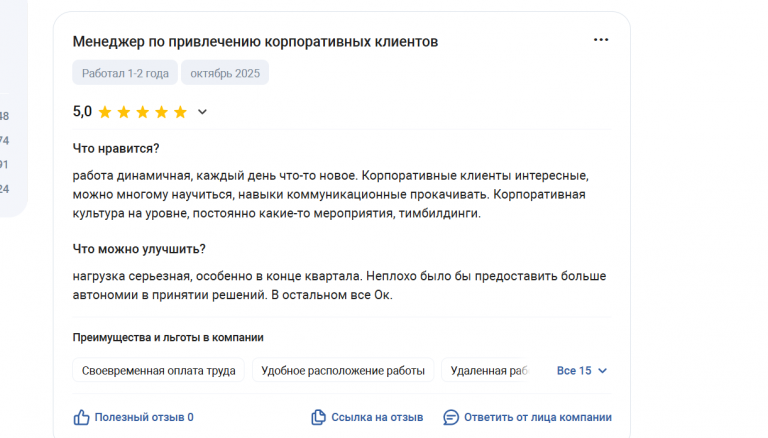Viewport: 768px width, 438px height.
Task: Click the "Что можно улучшить?" heading
Action: click(x=139, y=249)
